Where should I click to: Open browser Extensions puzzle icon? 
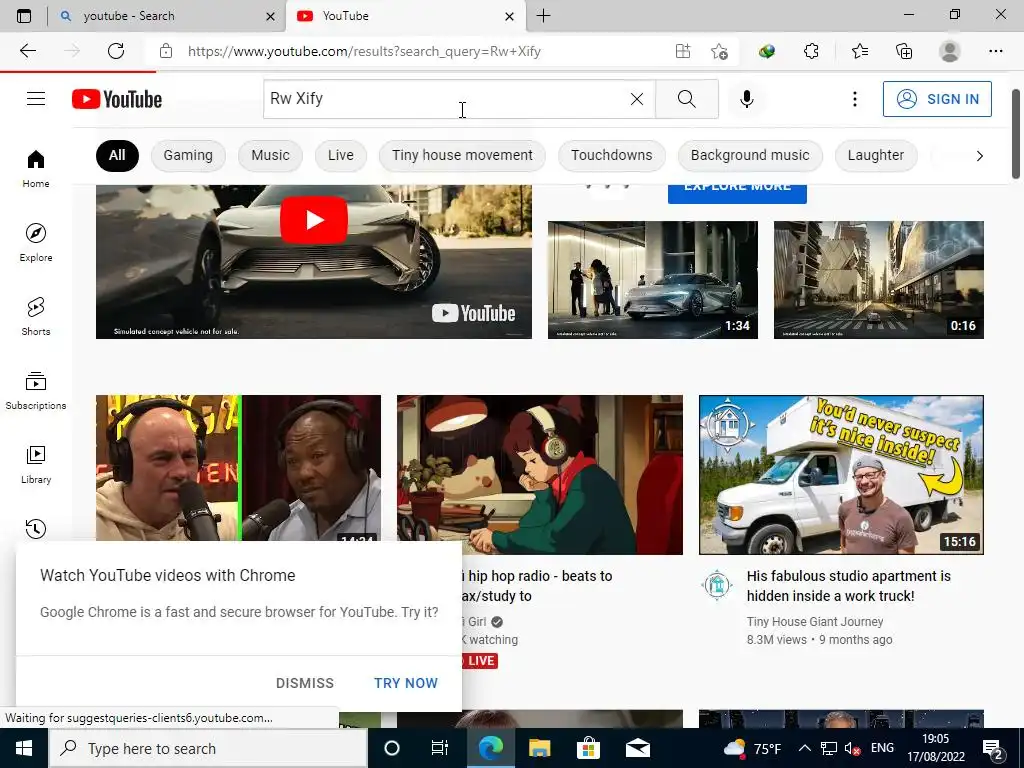[811, 51]
